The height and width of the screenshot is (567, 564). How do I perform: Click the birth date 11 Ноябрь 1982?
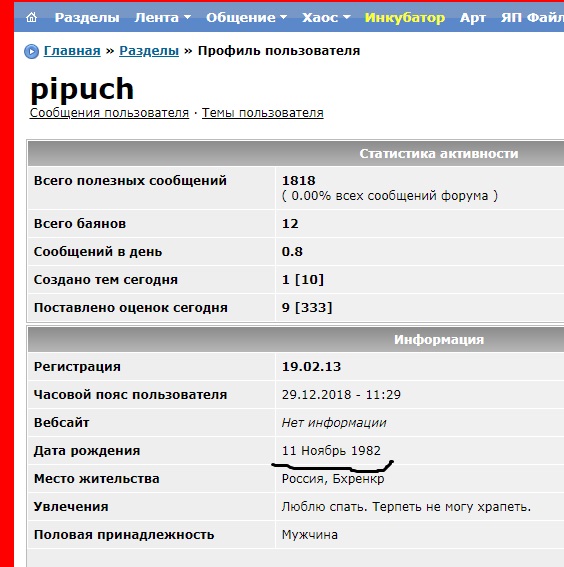(331, 451)
